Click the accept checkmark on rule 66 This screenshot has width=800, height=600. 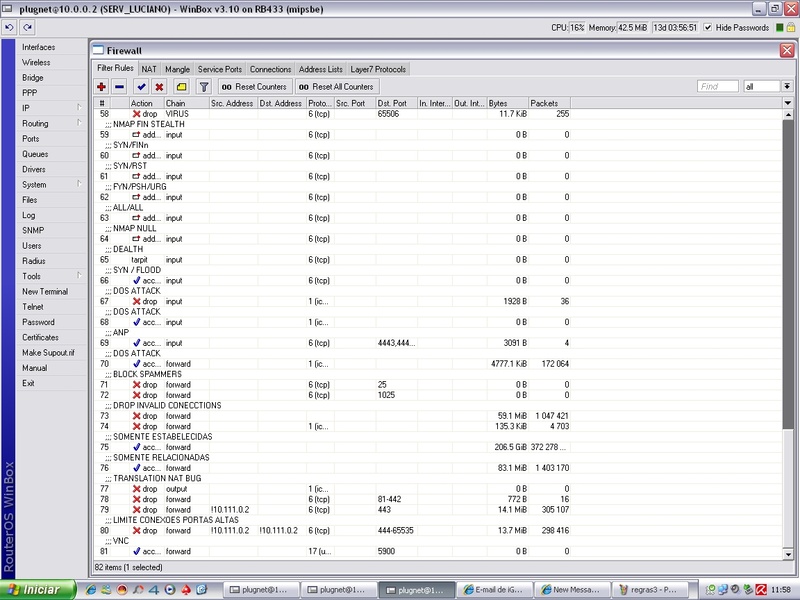[x=136, y=280]
